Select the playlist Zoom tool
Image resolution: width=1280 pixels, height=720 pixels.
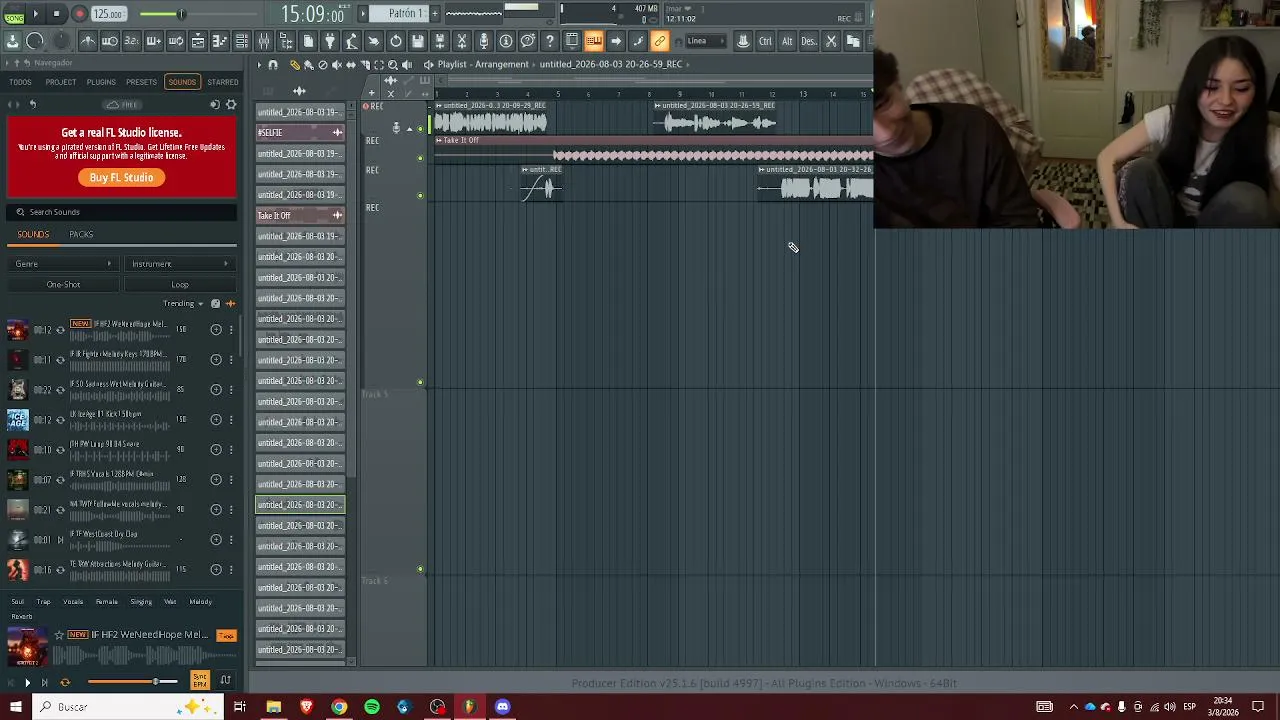392,65
